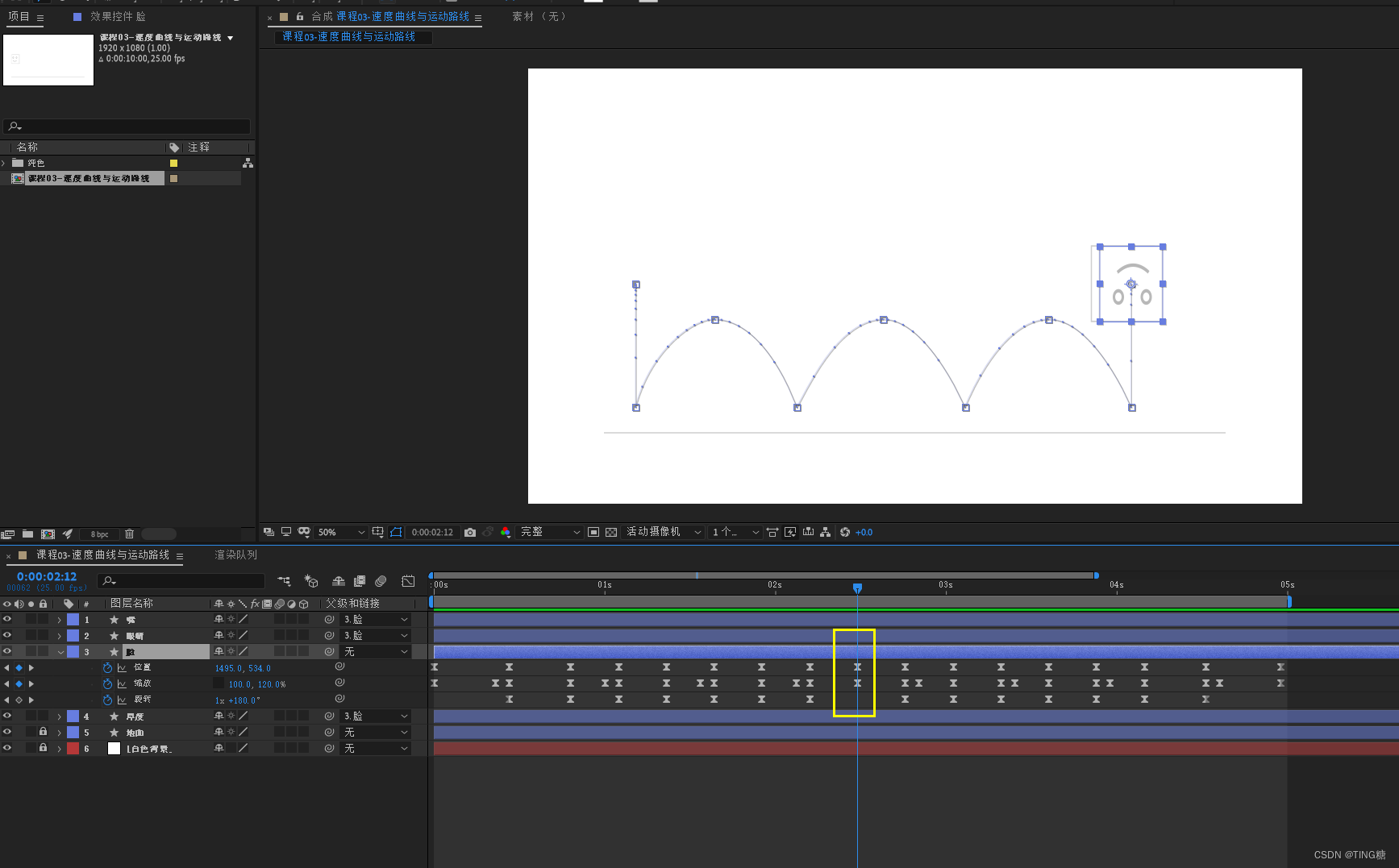Toggle the 位置 keyframe diamond at current time
This screenshot has height=868, width=1399.
(19, 667)
